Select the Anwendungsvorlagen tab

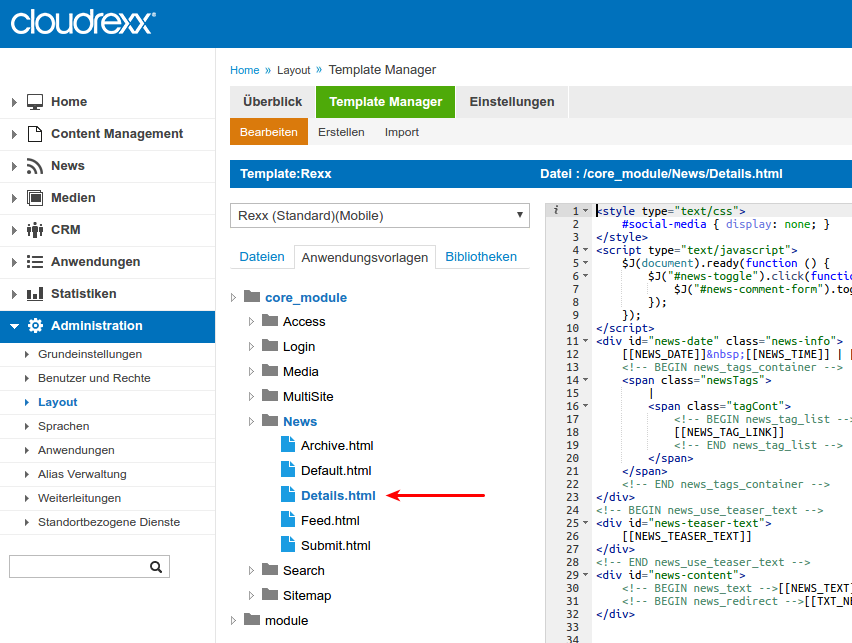pos(365,257)
